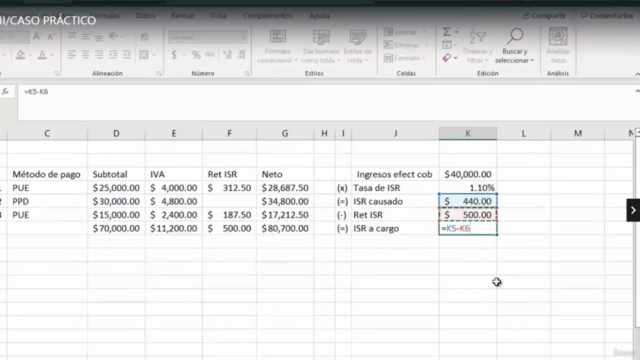Image resolution: width=640 pixels, height=360 pixels.
Task: Decrease indent icon
Action: tap(113, 55)
